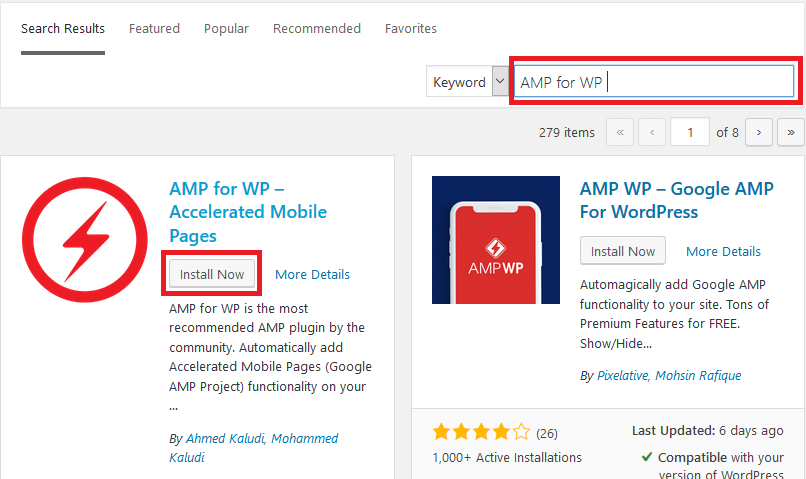Click the current page number field
The image size is (806, 479).
[690, 133]
